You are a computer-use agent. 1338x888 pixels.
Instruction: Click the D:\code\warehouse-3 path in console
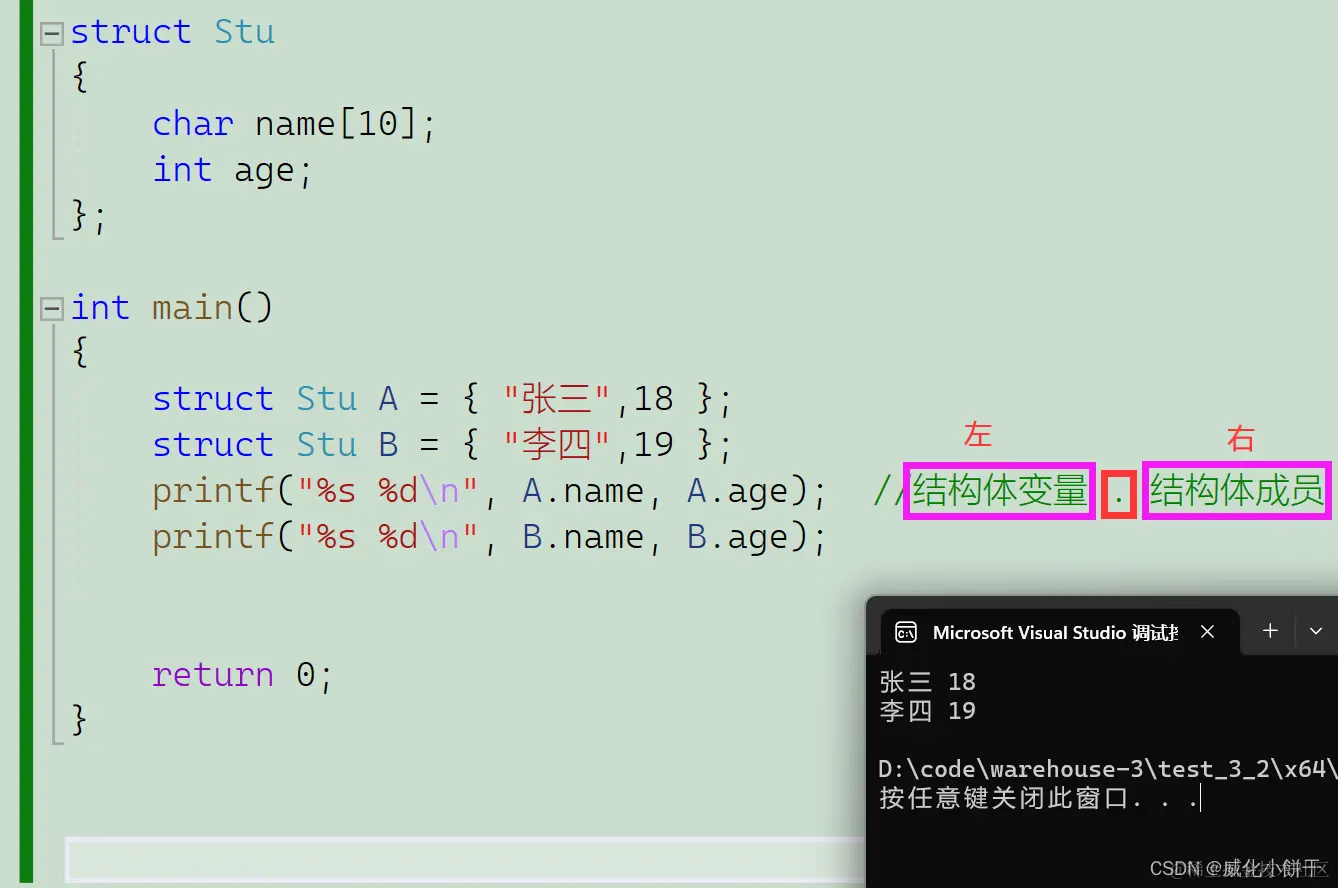coord(1107,769)
